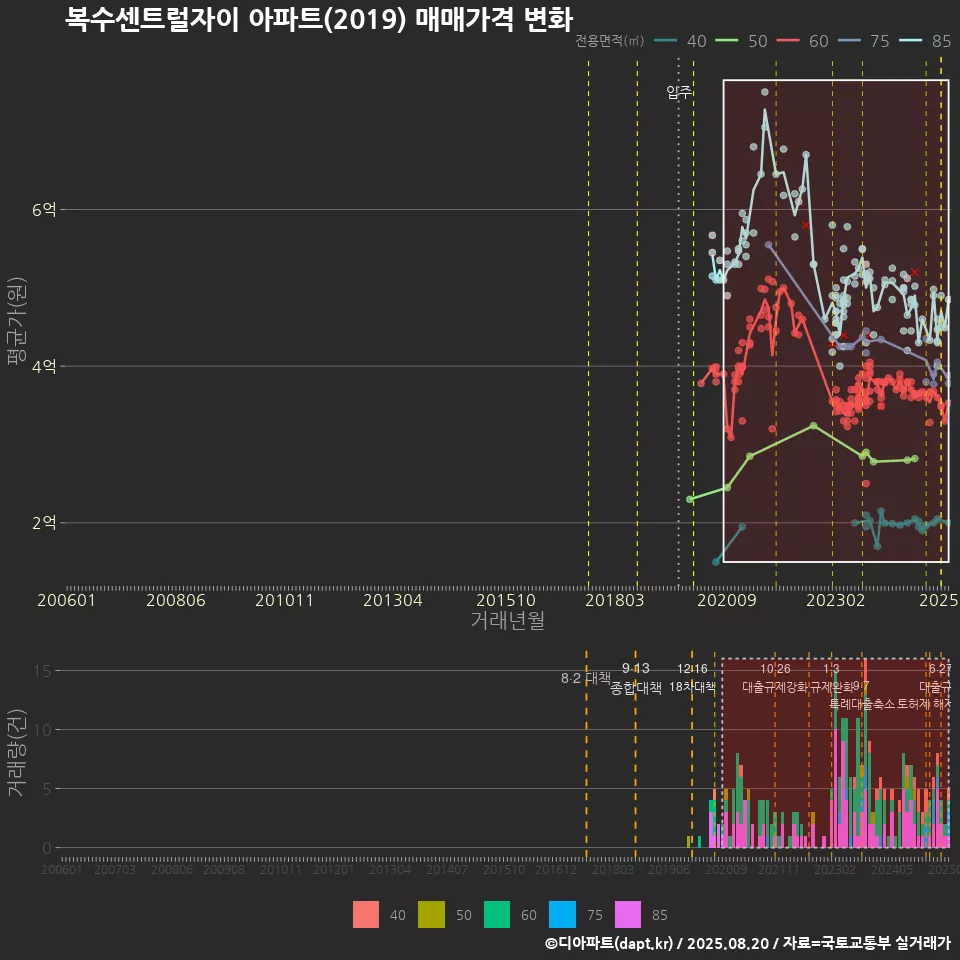This screenshot has width=960, height=960.
Task: Click the 8·2 대책 policy annotation
Action: tap(585, 678)
